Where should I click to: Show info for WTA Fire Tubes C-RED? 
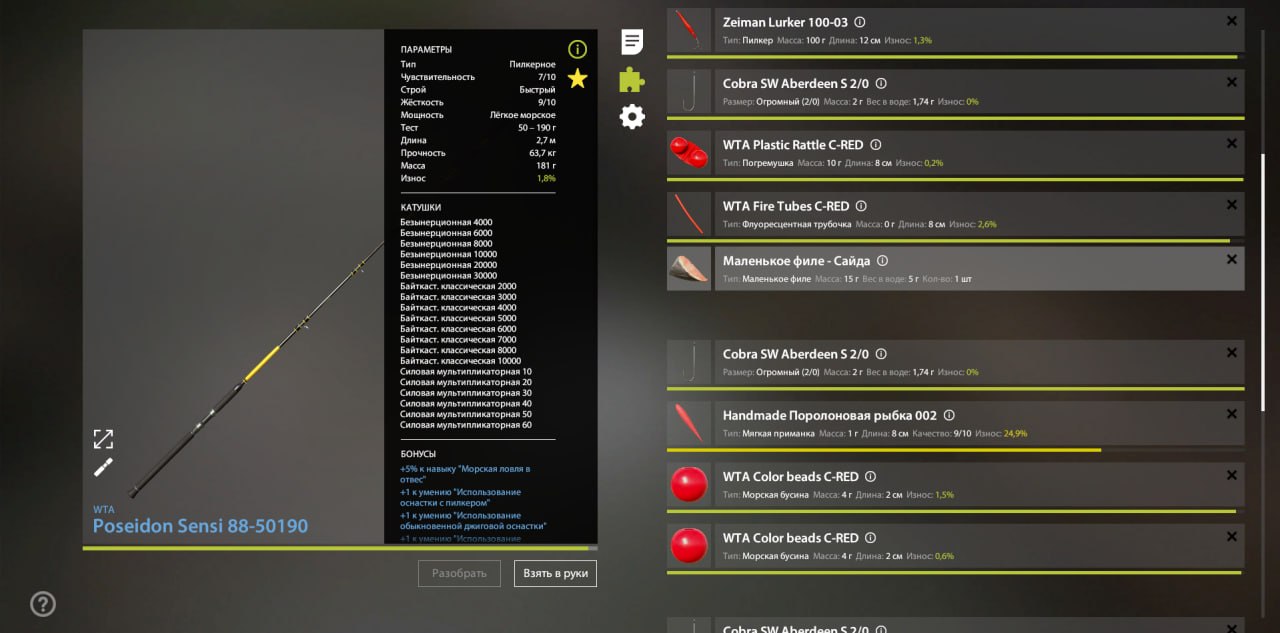click(863, 206)
